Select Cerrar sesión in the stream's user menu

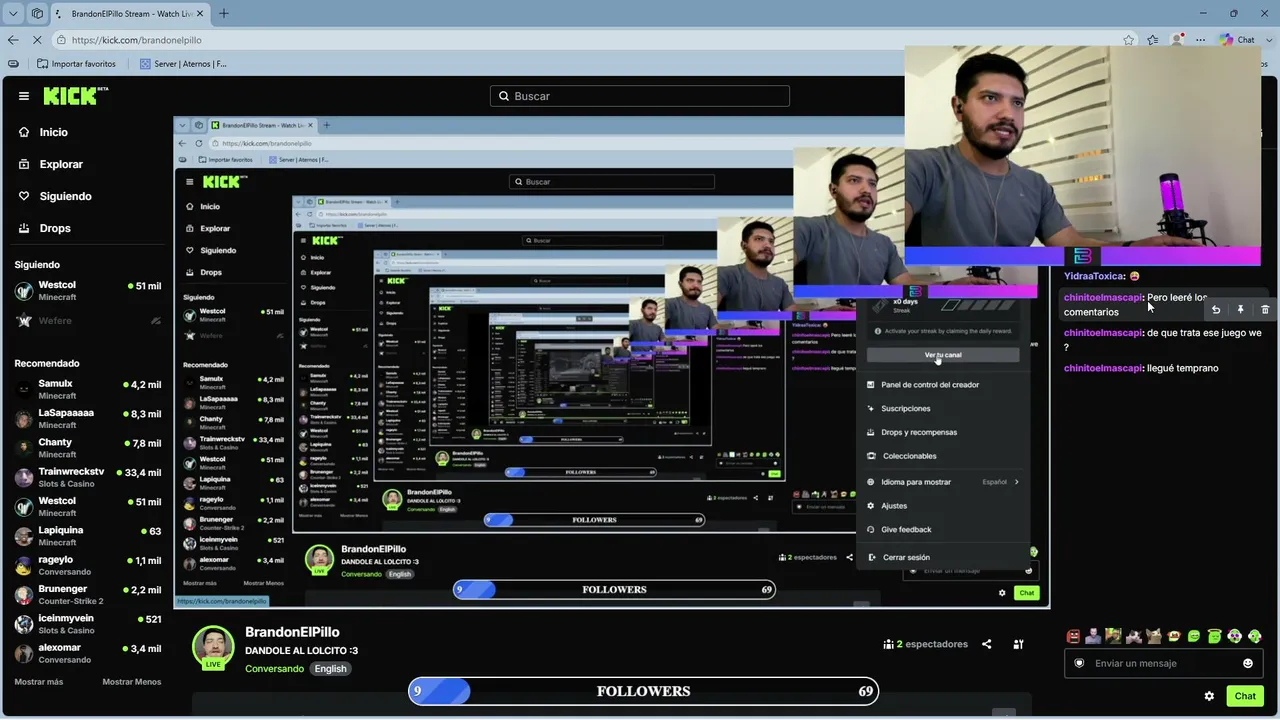[x=899, y=558]
